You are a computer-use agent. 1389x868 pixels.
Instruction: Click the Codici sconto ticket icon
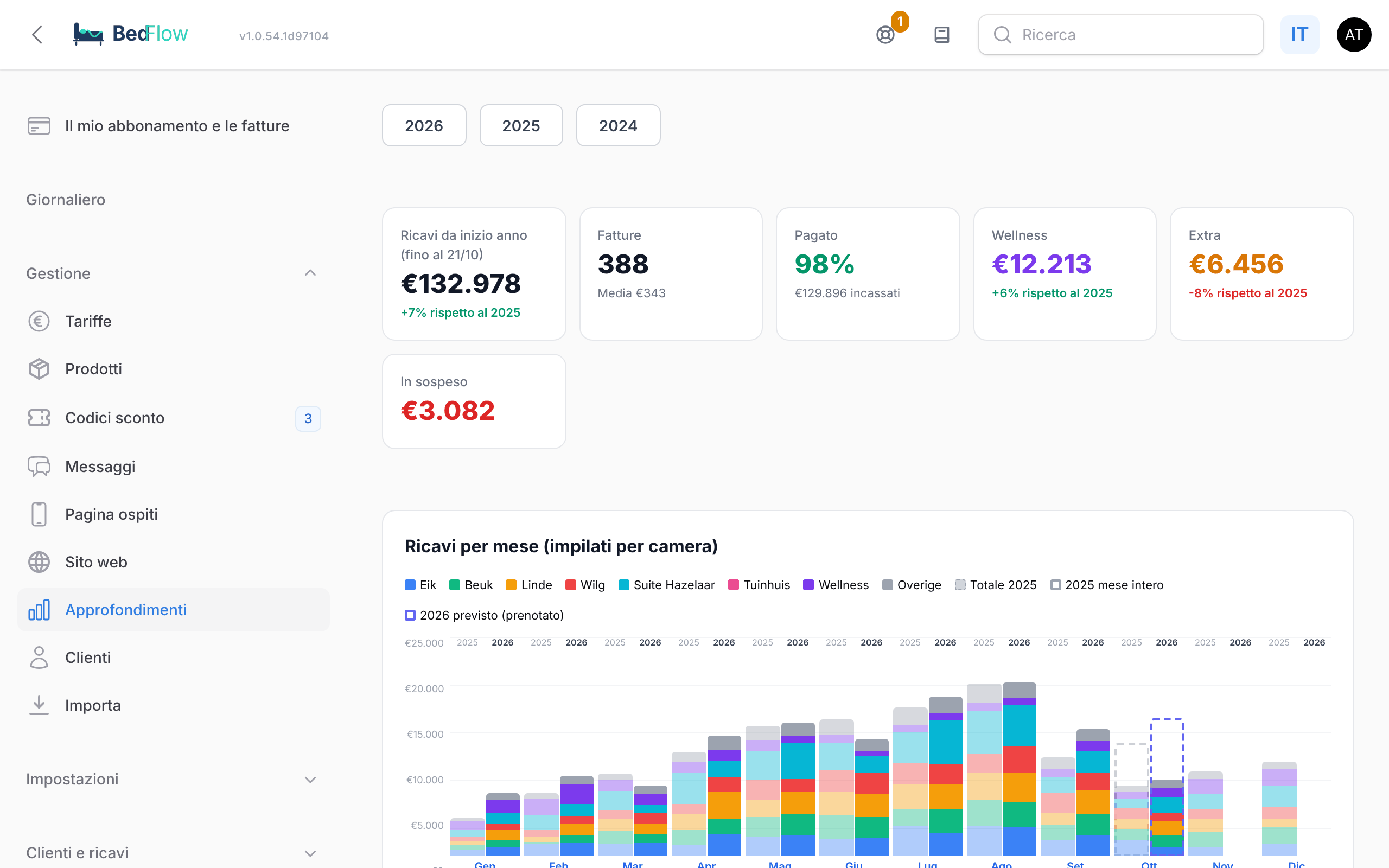(39, 417)
